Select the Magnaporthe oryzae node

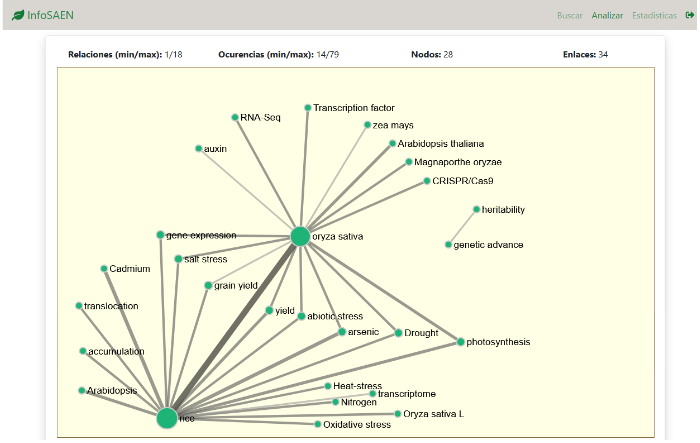[408, 161]
